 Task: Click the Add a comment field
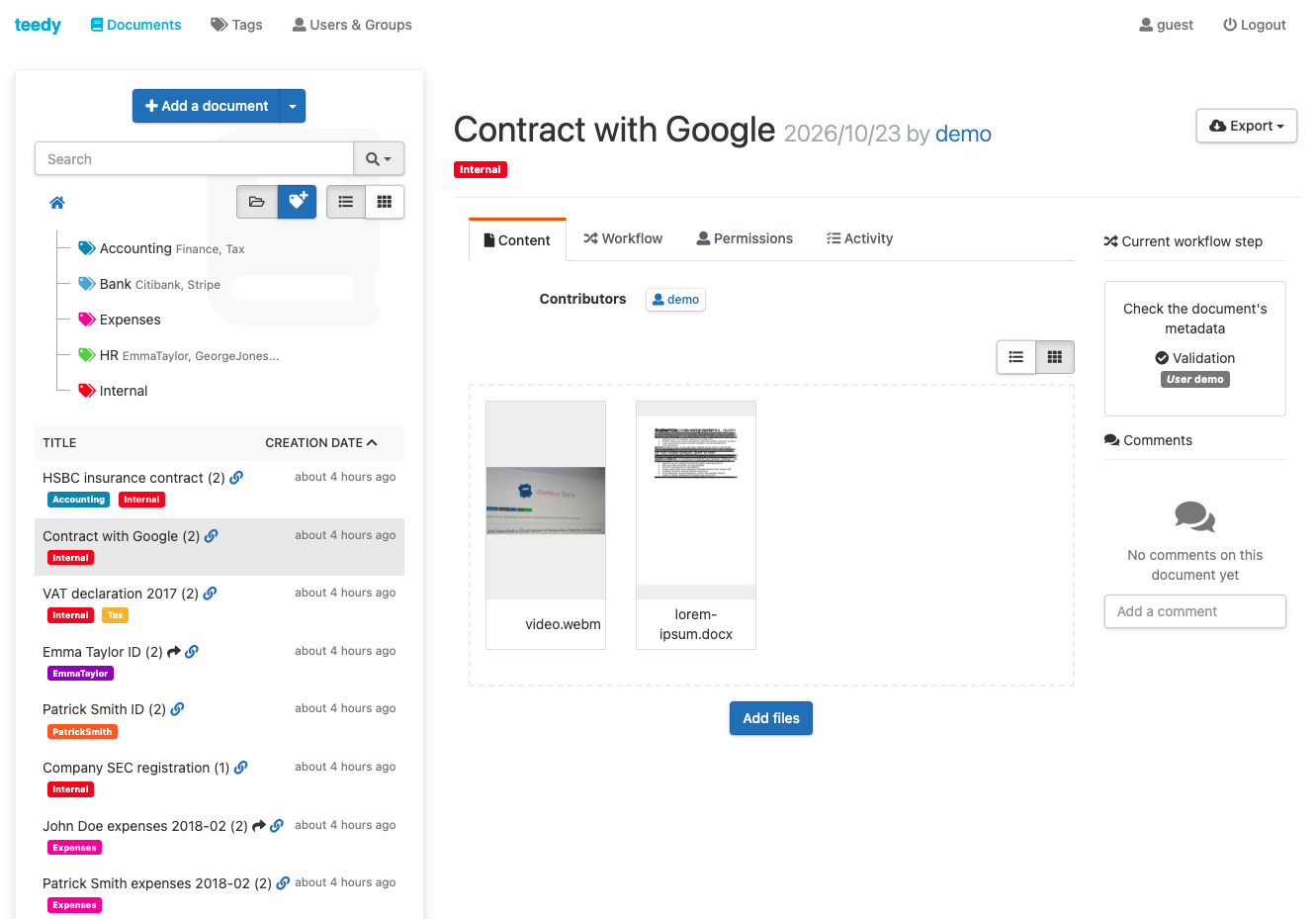(x=1194, y=611)
